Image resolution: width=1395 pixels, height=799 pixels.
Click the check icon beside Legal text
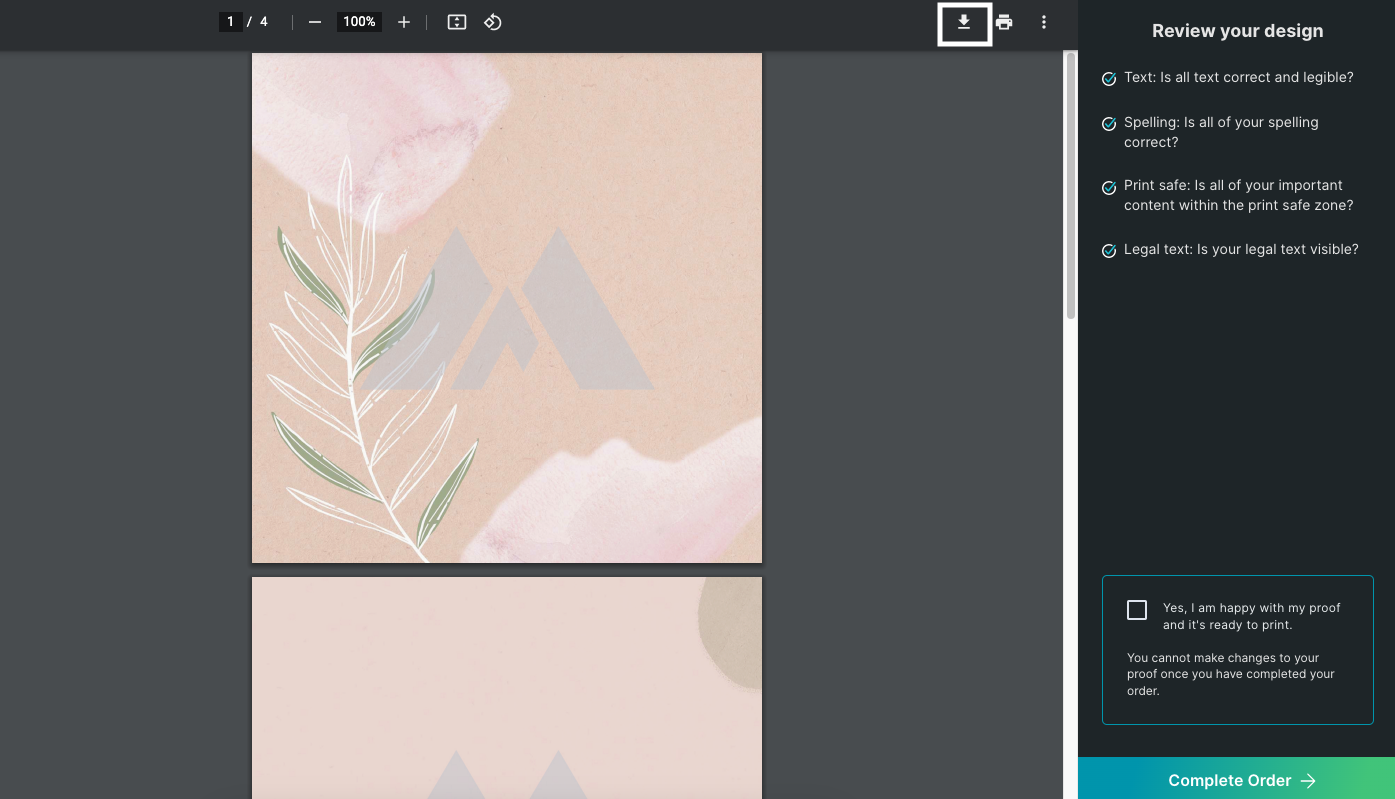pyautogui.click(x=1109, y=251)
